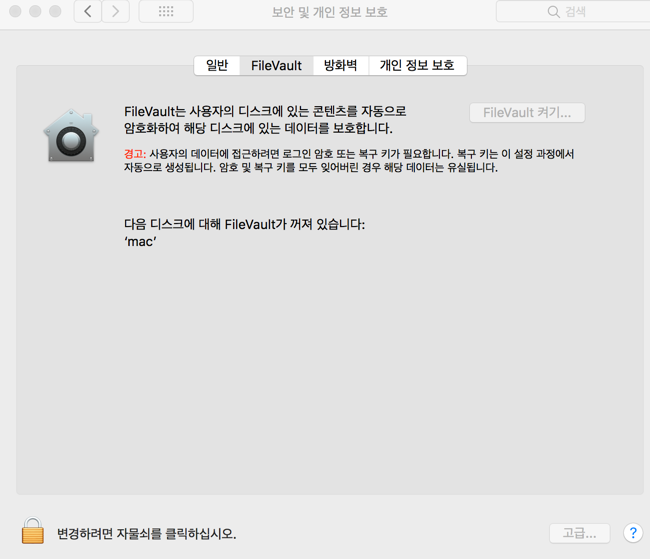
Task: Click the FileVault 켜기... button
Action: pos(527,113)
